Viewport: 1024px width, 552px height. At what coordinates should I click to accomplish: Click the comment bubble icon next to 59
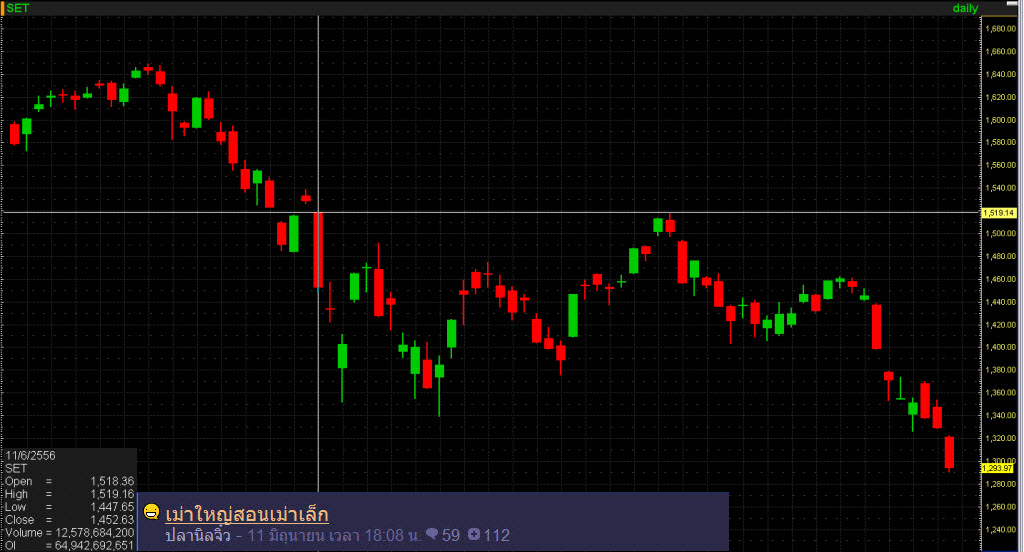[432, 534]
